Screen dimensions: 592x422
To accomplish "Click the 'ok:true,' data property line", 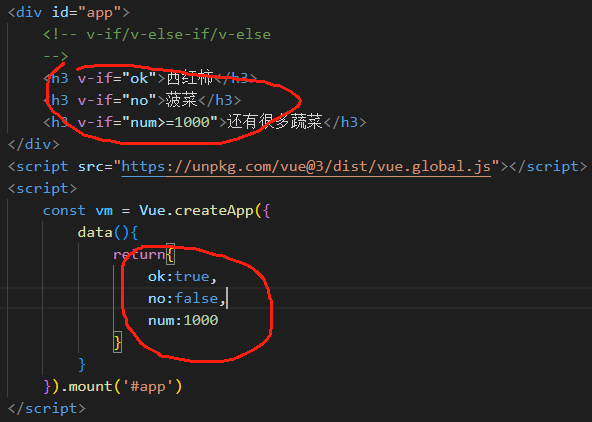I will coord(182,276).
